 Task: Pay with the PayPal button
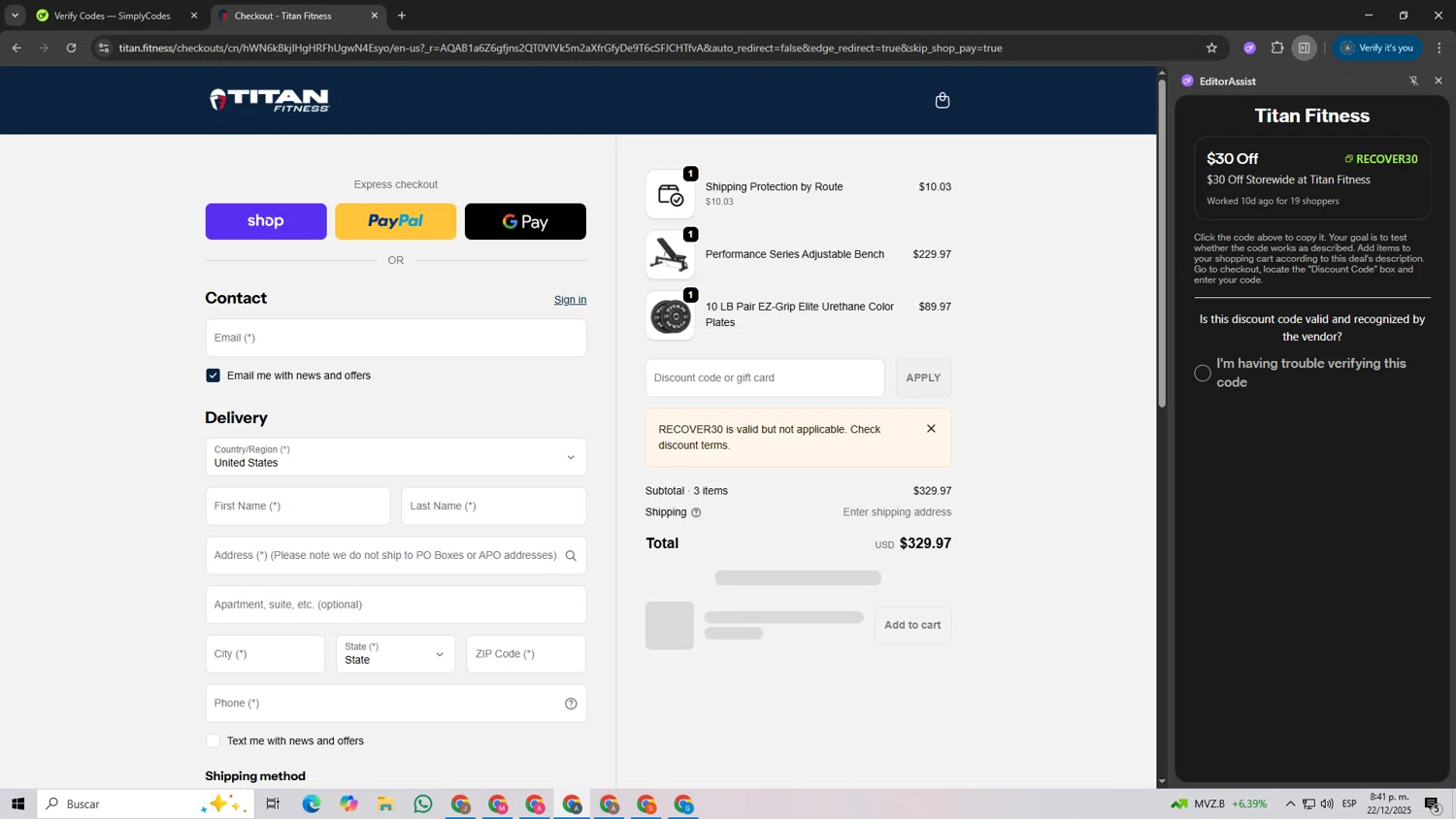pos(395,221)
